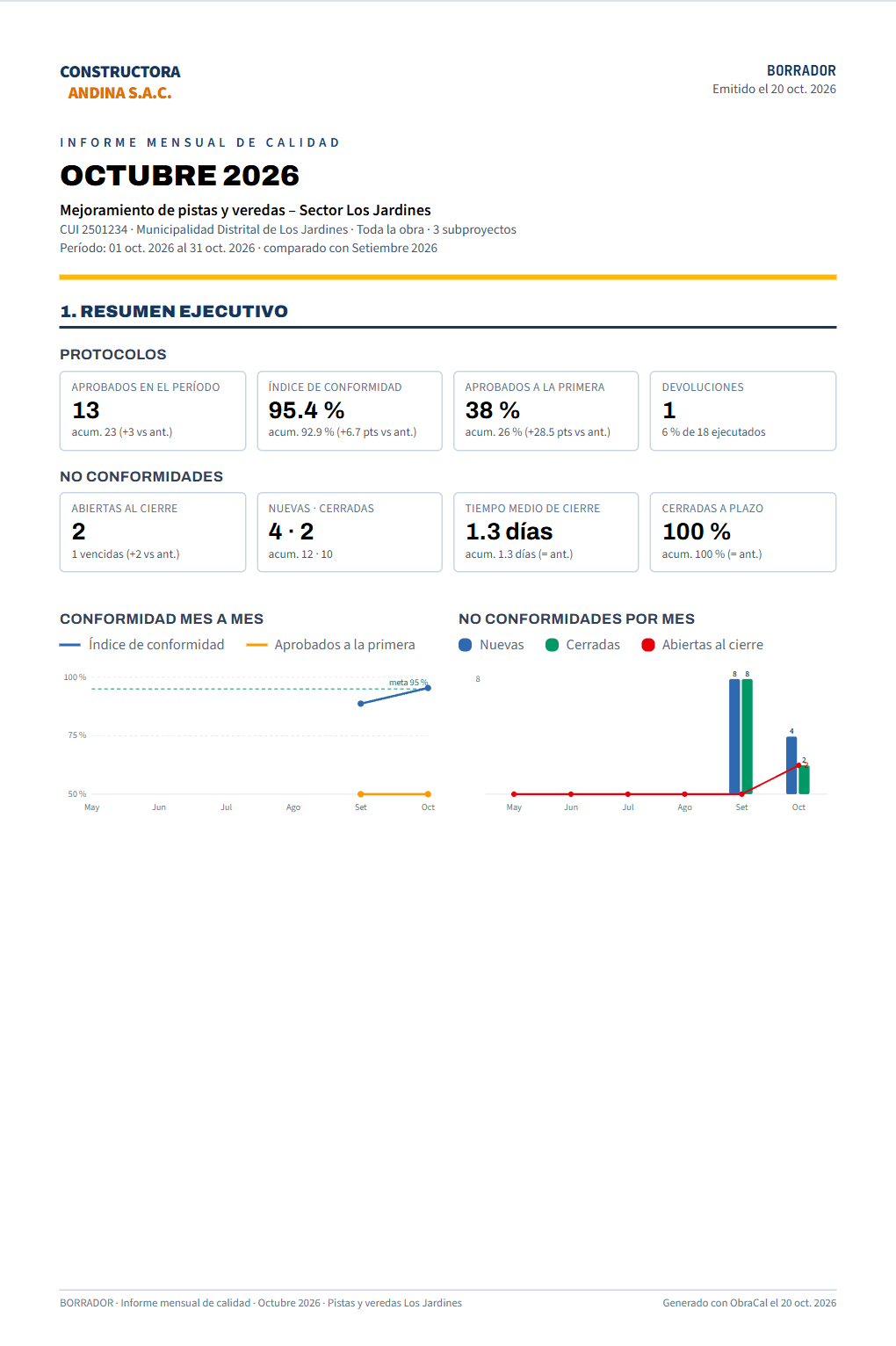Select the PROTOCOLOS subsection heading
The image size is (896, 1346).
[x=113, y=354]
